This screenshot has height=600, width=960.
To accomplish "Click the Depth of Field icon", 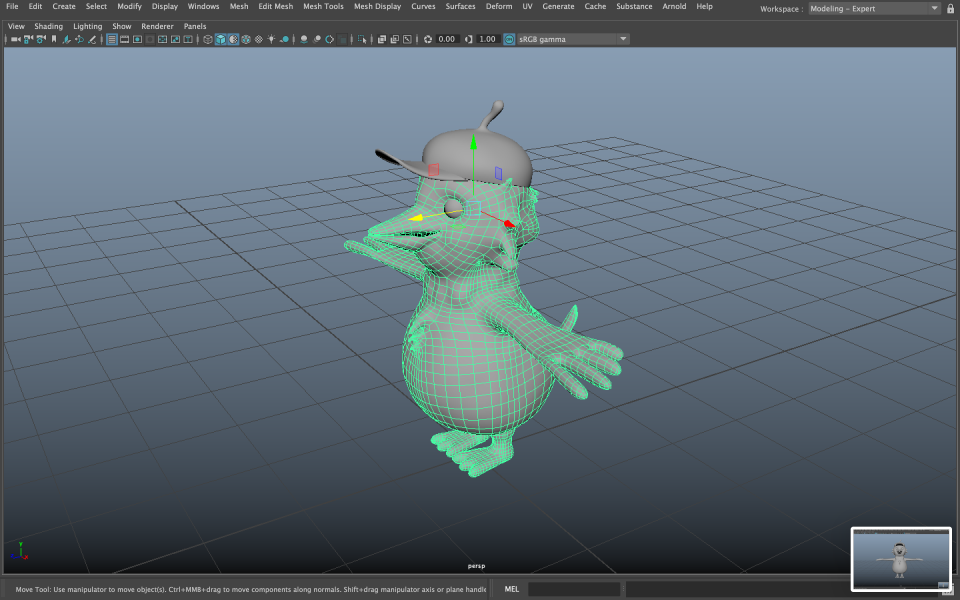I will pos(342,39).
